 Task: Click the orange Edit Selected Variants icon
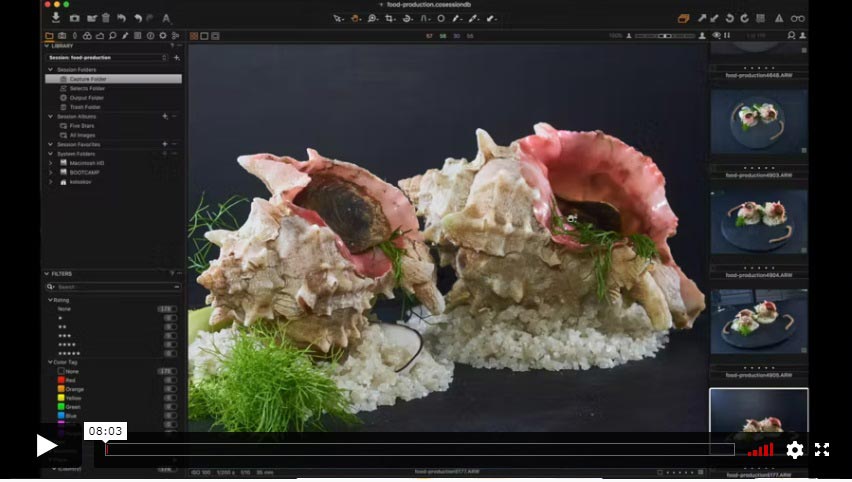point(684,18)
